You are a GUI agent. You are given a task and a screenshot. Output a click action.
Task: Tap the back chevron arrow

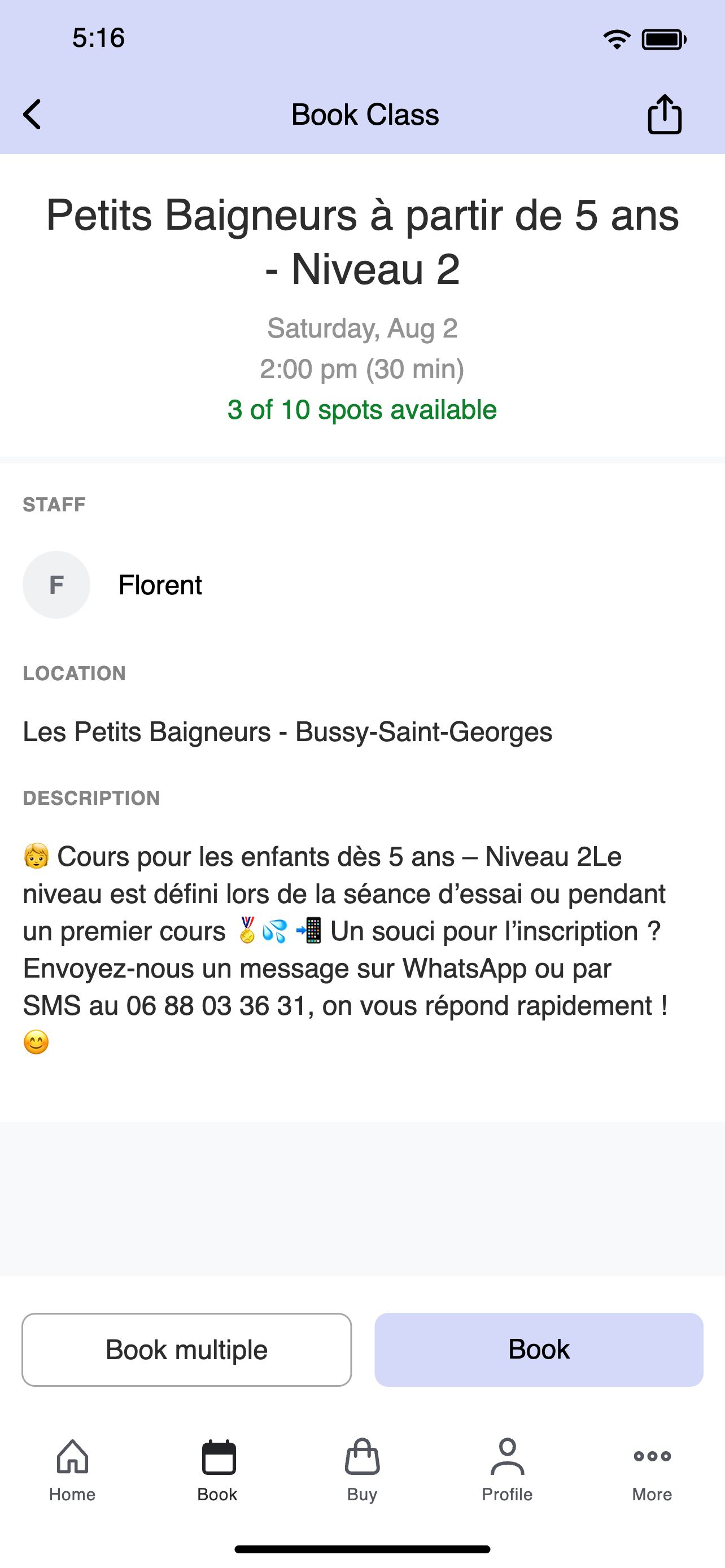32,115
